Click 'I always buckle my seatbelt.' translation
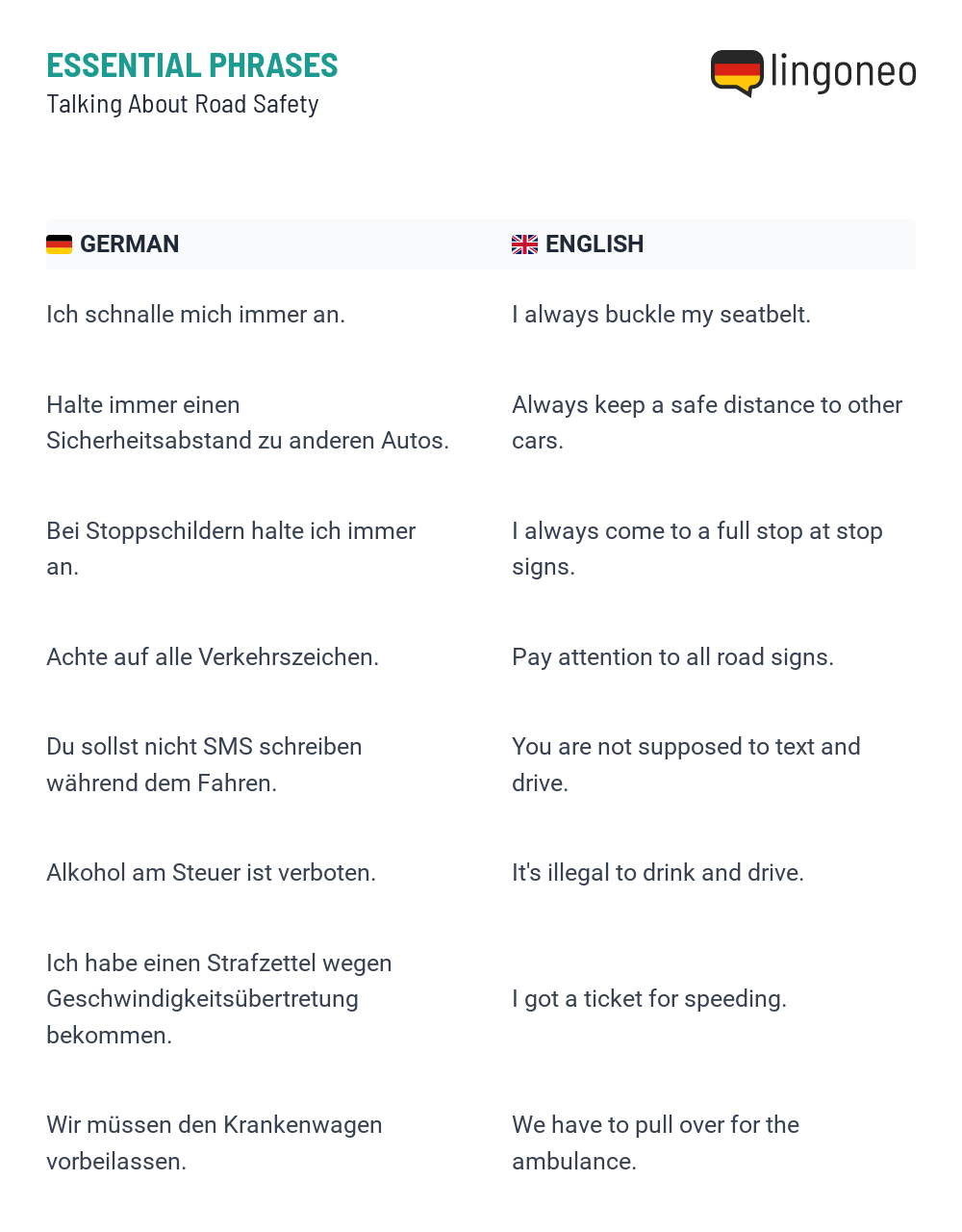The width and height of the screenshot is (962, 1232). click(661, 315)
